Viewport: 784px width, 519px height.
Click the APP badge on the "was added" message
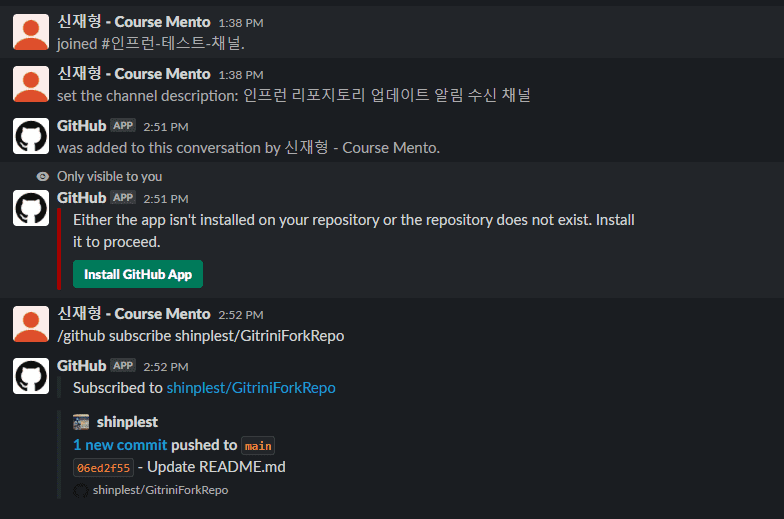coord(123,126)
